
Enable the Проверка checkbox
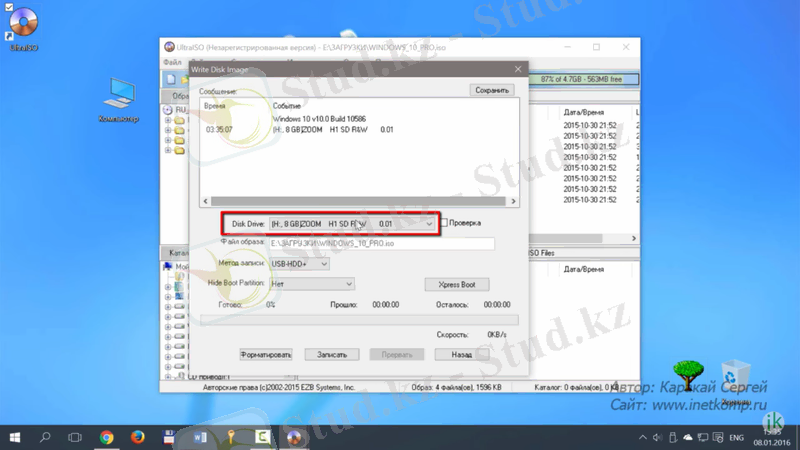pyautogui.click(x=444, y=223)
